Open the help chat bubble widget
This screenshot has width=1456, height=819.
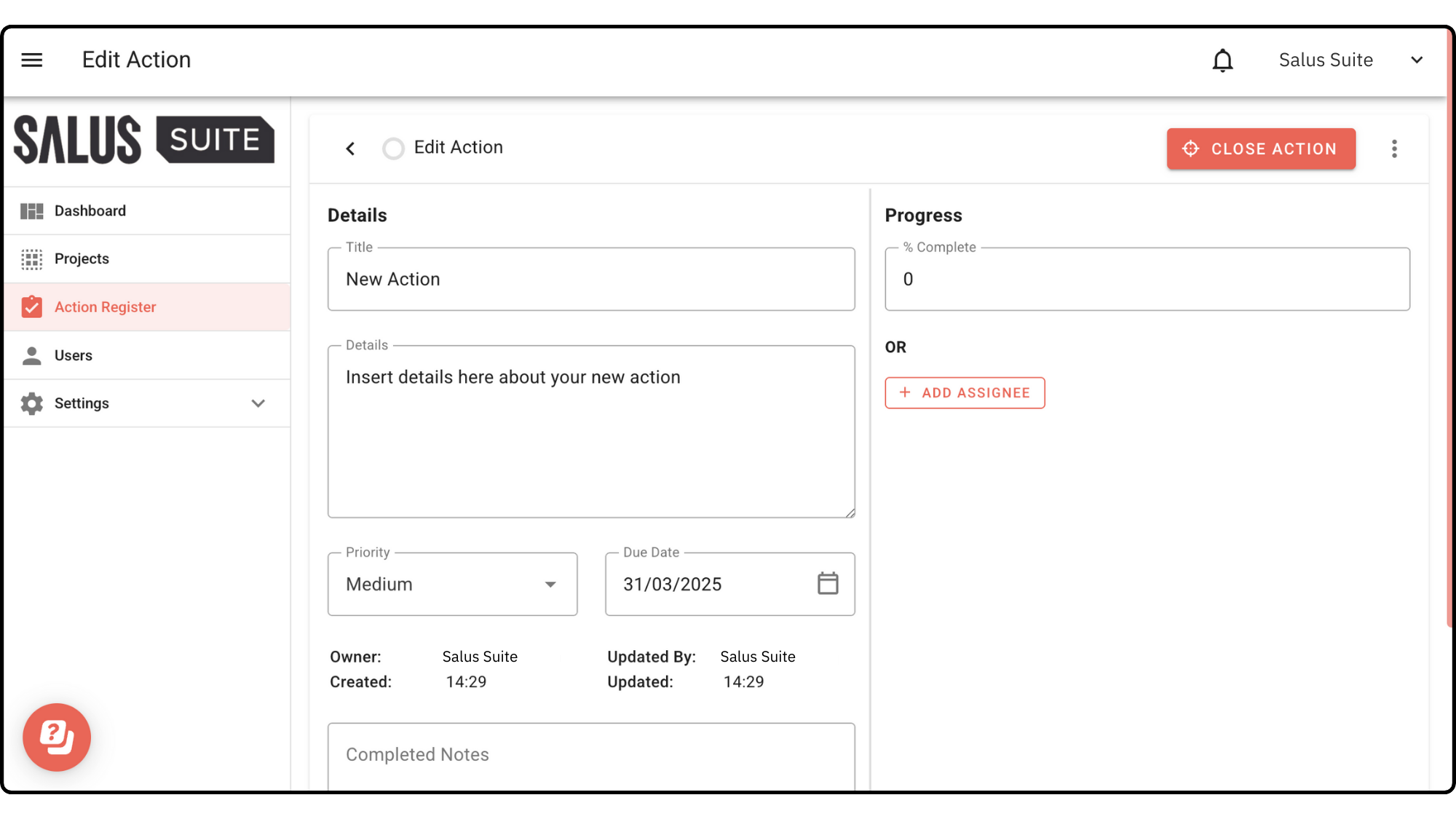(57, 737)
